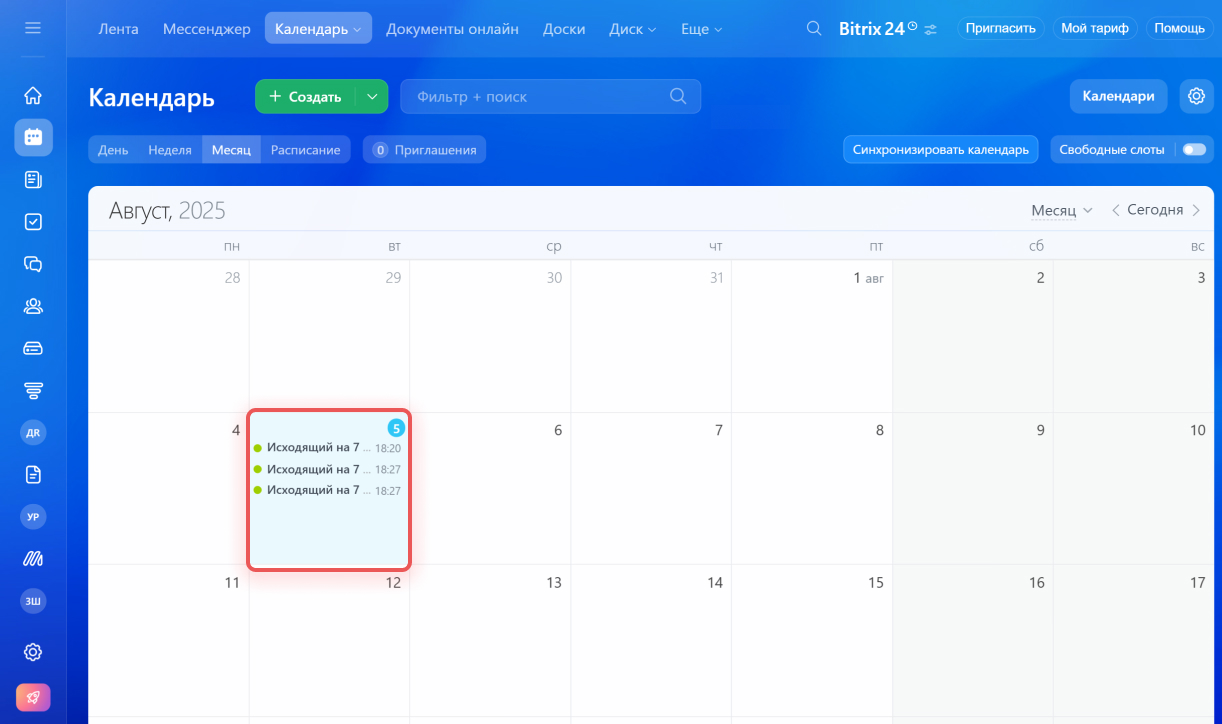Image resolution: width=1222 pixels, height=724 pixels.
Task: Go to the home icon in sidebar
Action: 33,96
